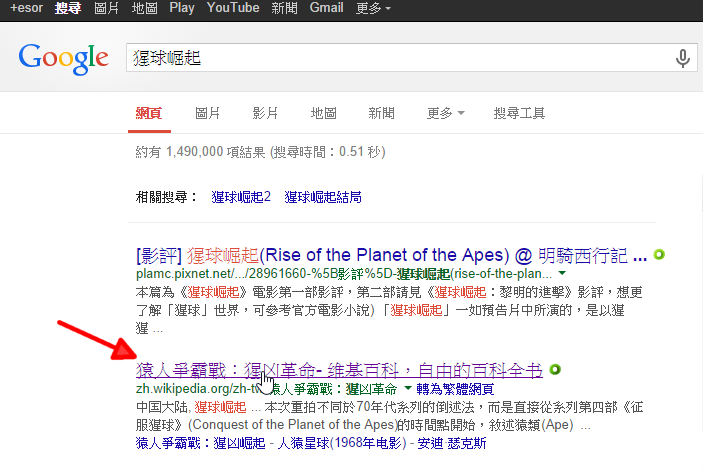Click the microphone voice search icon

coord(682,58)
